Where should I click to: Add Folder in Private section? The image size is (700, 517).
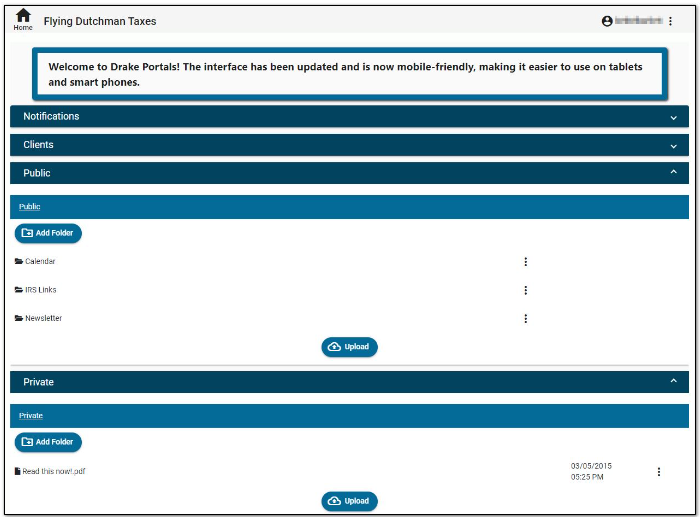[48, 442]
